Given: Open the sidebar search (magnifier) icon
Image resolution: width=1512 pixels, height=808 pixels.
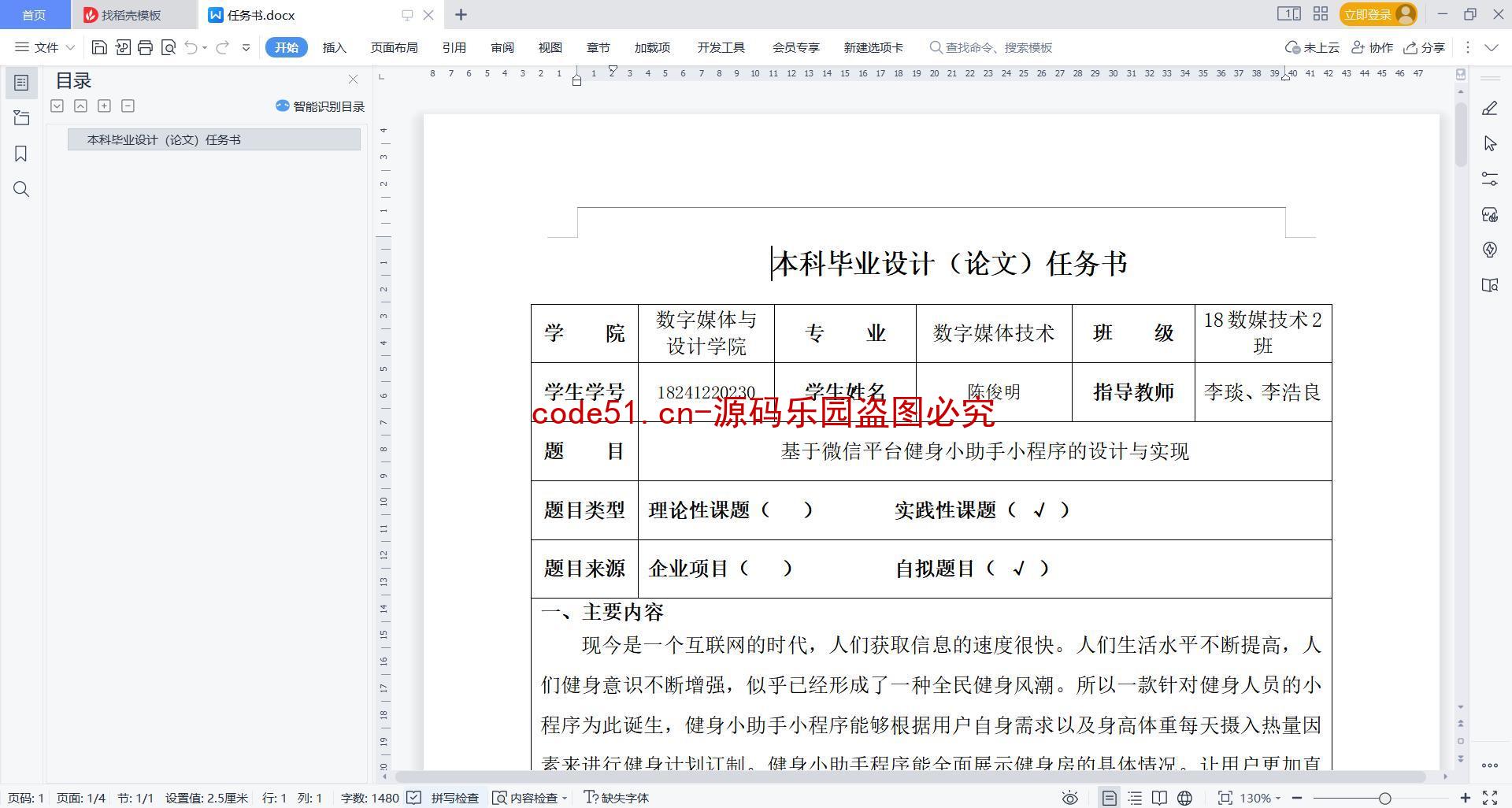Looking at the screenshot, I should (x=21, y=189).
